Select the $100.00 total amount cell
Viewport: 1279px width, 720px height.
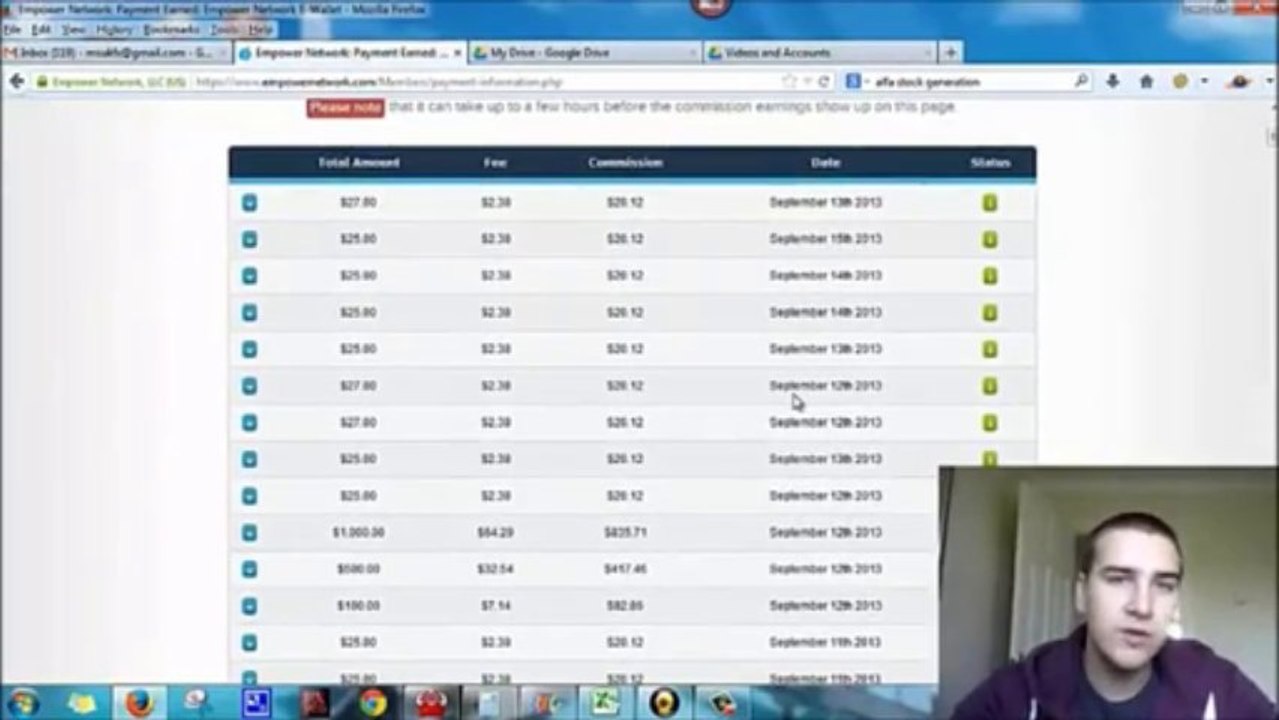pos(358,606)
